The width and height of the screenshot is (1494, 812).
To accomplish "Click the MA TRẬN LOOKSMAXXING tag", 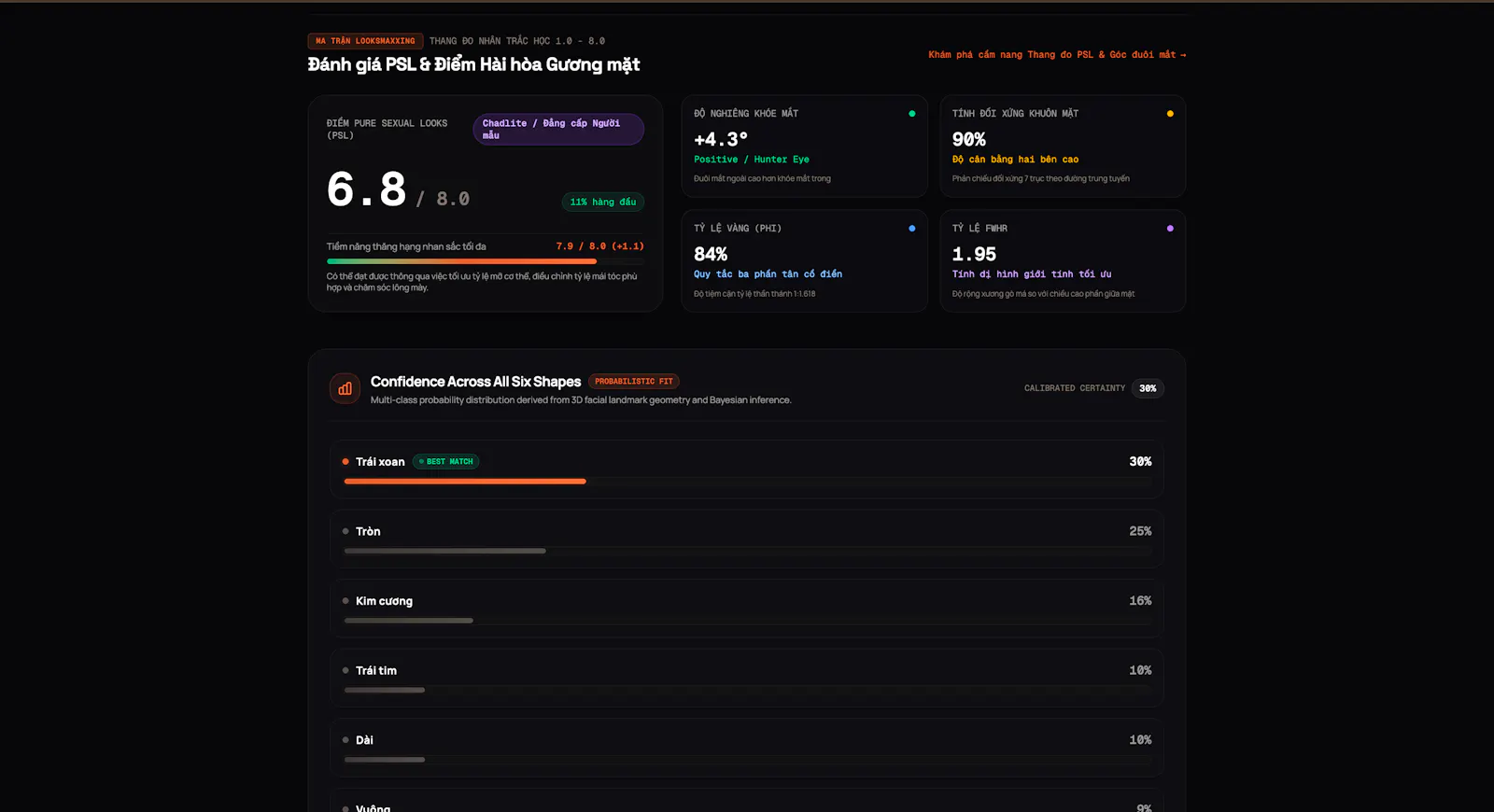I will point(365,41).
